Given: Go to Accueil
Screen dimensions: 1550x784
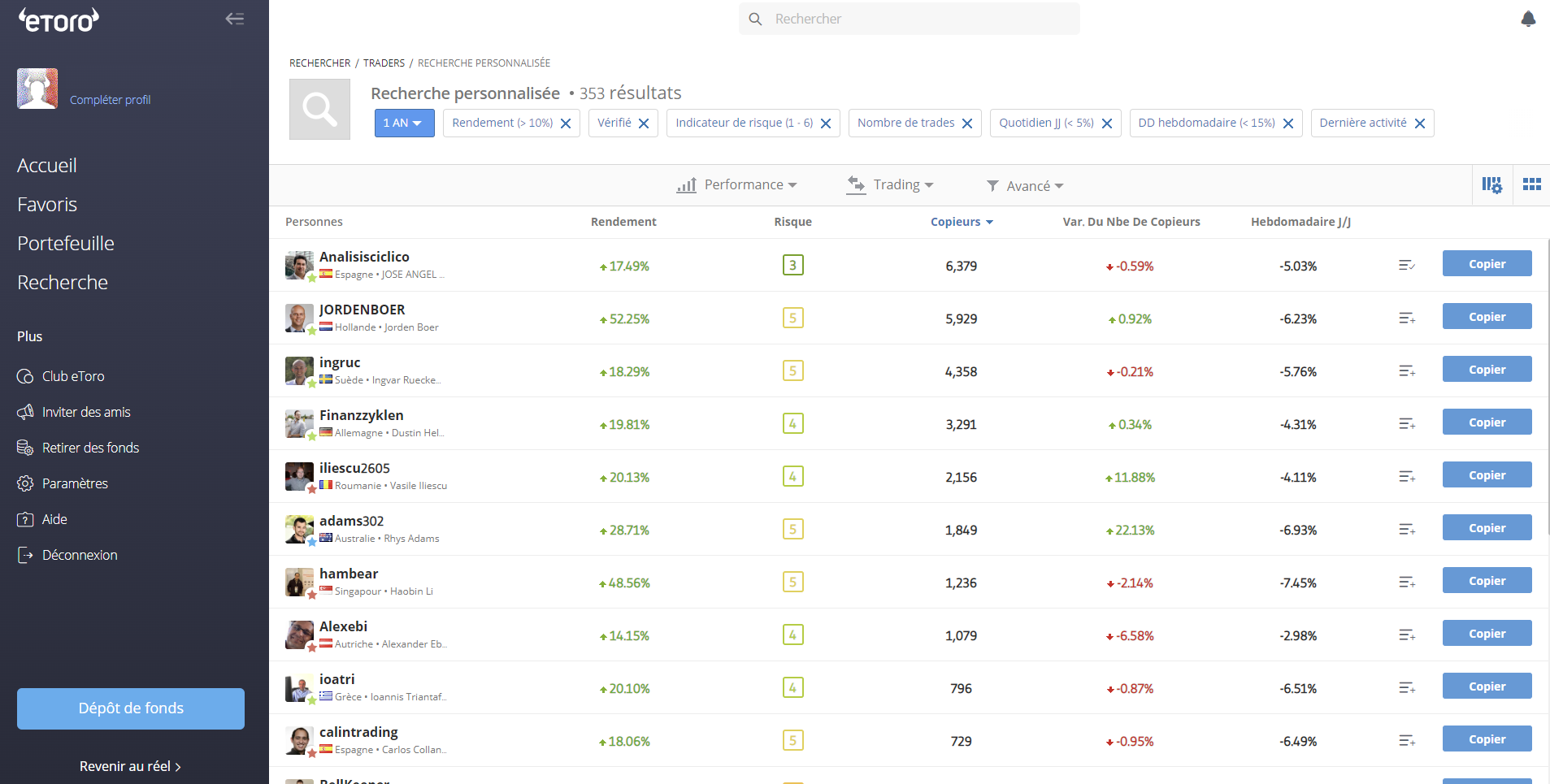Looking at the screenshot, I should point(47,166).
